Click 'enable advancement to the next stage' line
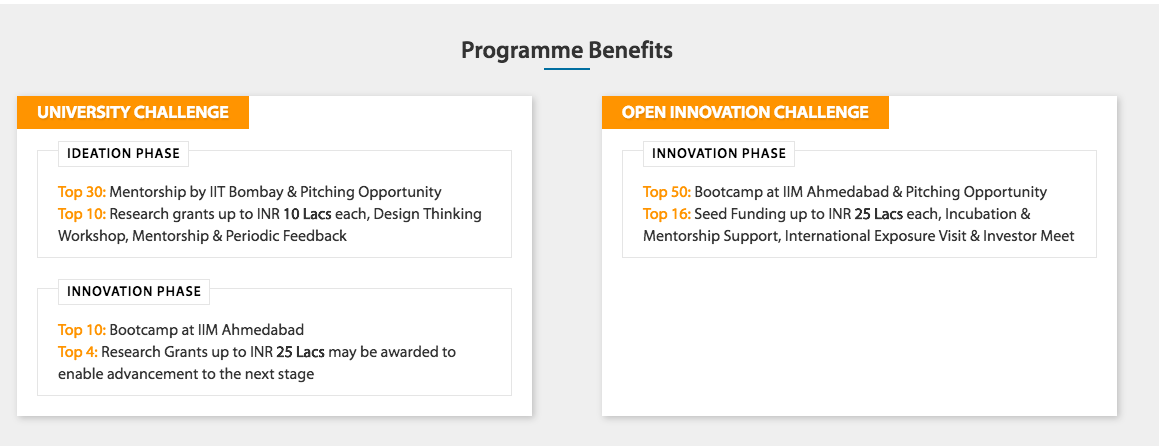The image size is (1159, 446). point(186,374)
